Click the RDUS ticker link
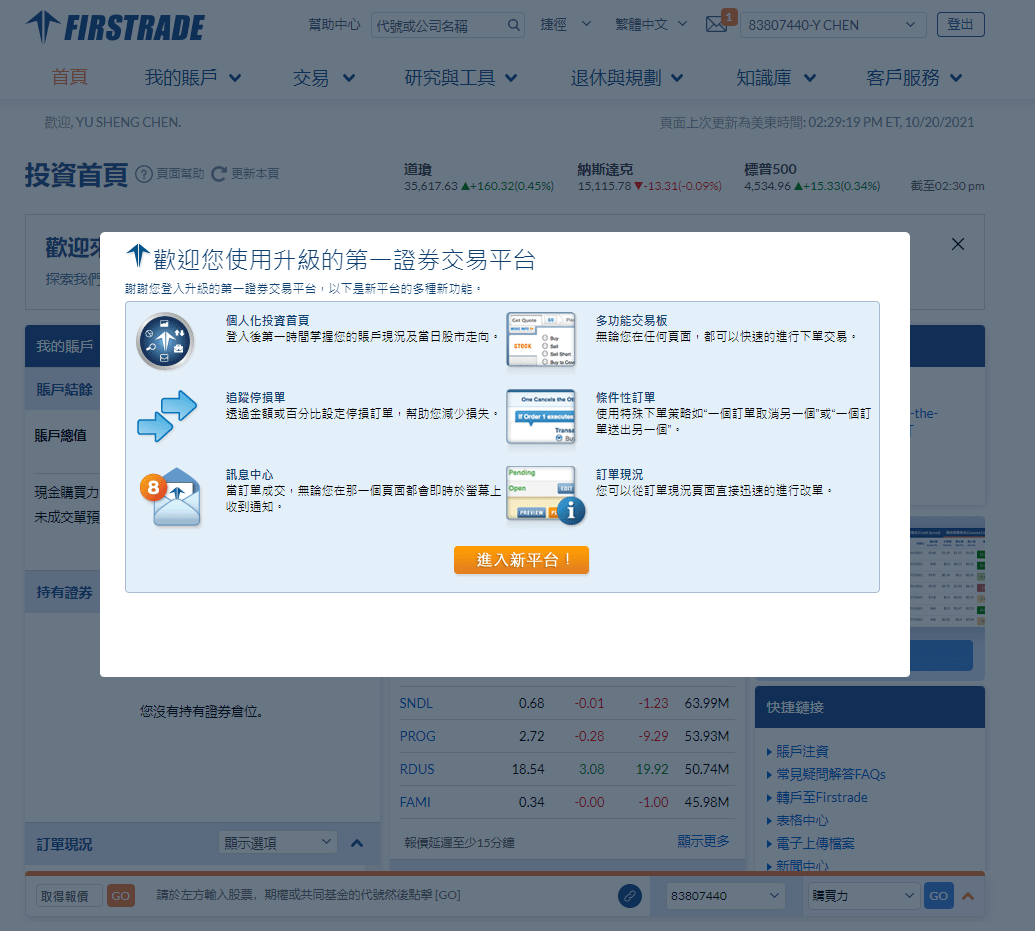 (x=417, y=769)
